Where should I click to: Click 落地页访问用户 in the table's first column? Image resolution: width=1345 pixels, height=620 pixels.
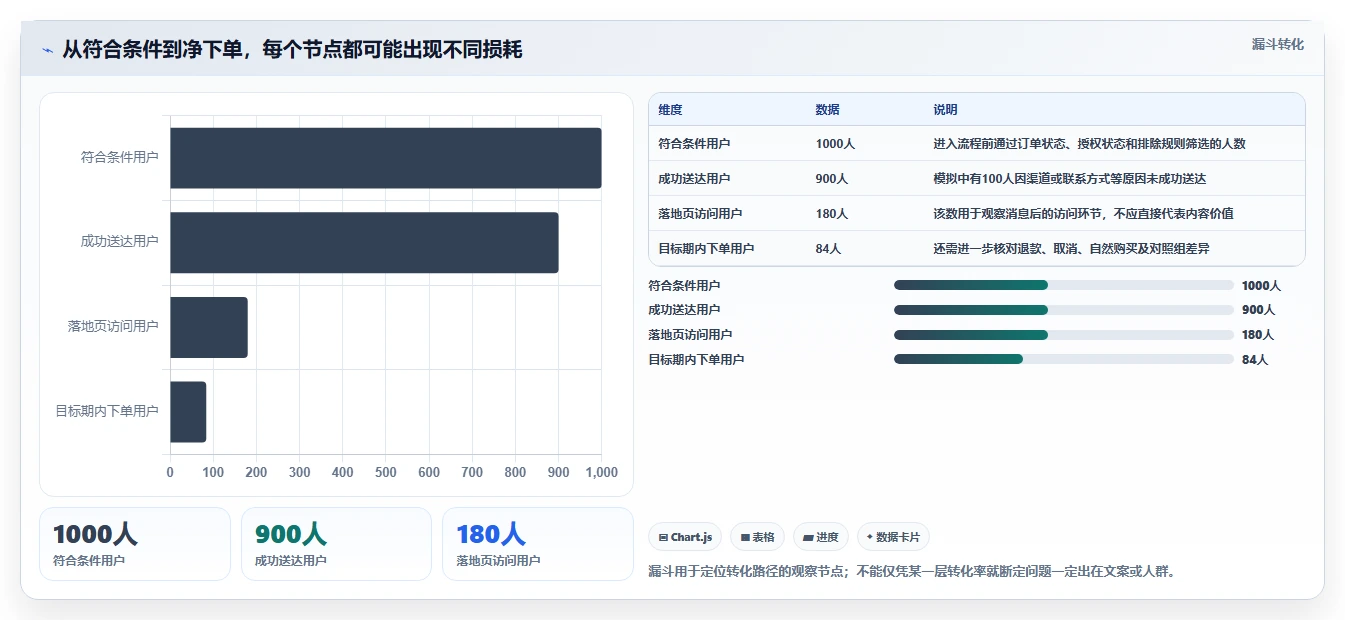click(x=700, y=214)
